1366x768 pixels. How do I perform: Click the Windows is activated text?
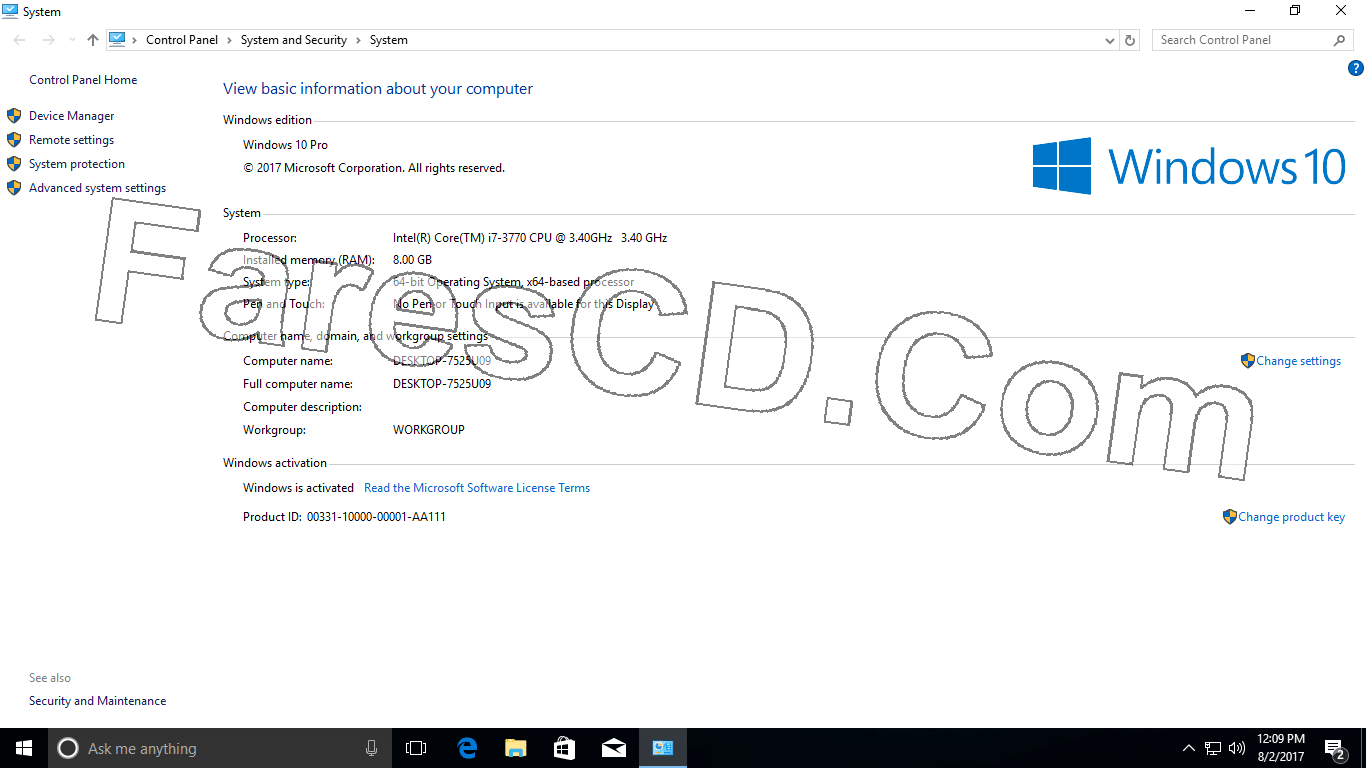[x=298, y=488]
